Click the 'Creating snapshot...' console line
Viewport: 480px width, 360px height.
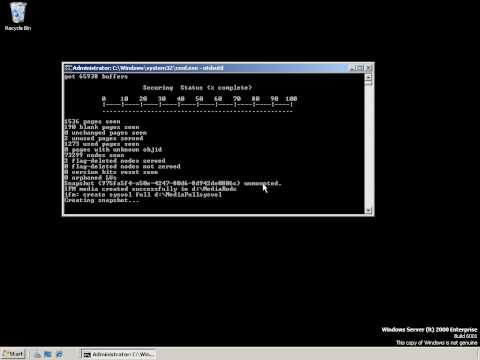tap(102, 200)
